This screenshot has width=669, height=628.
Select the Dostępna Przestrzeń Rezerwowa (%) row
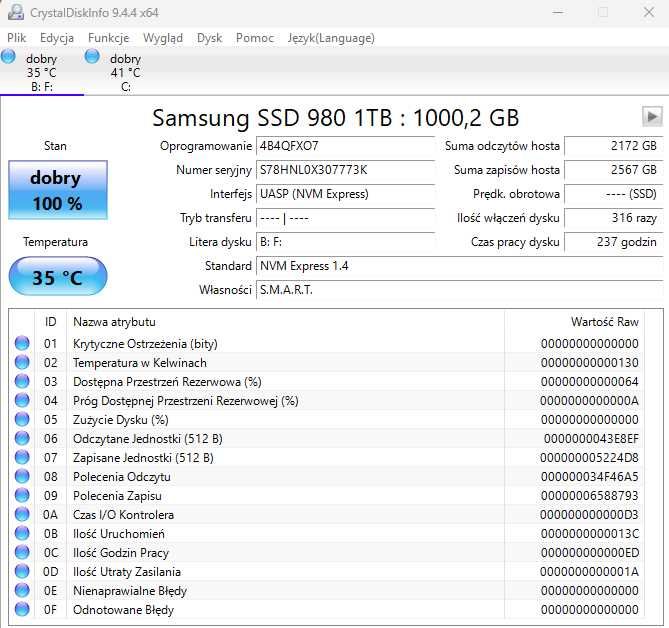(x=327, y=381)
